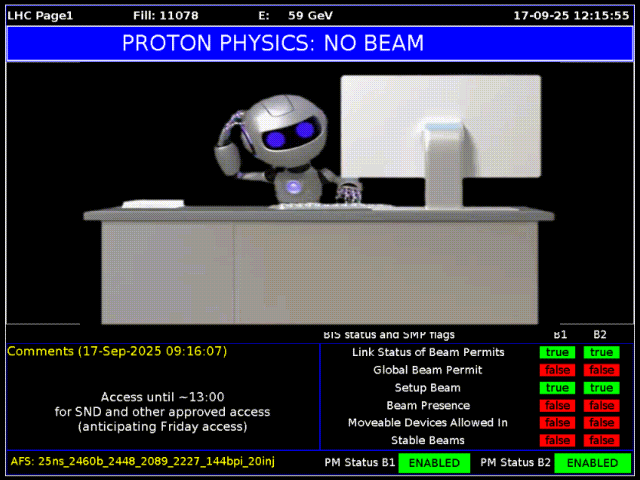640x480 pixels.
Task: Click the AFS filling scheme text
Action: (142, 462)
